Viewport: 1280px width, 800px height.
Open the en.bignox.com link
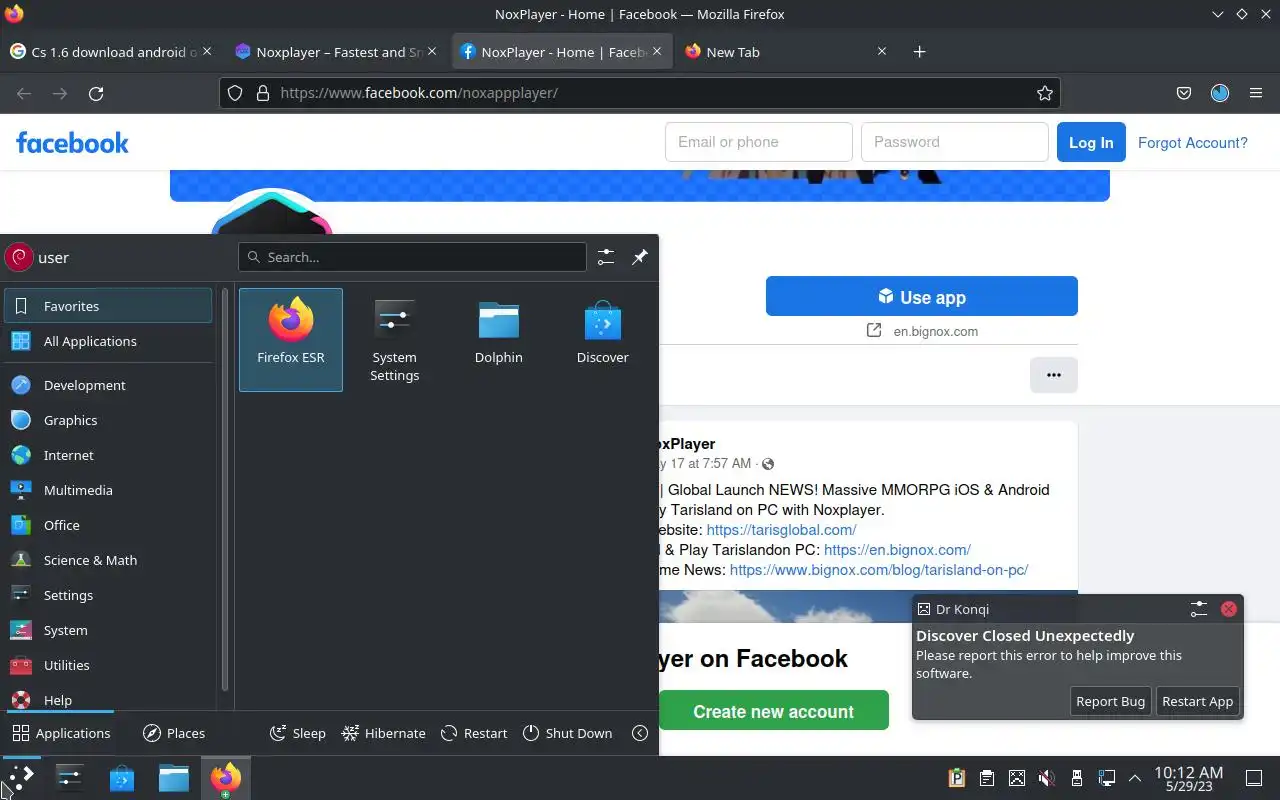coord(935,331)
